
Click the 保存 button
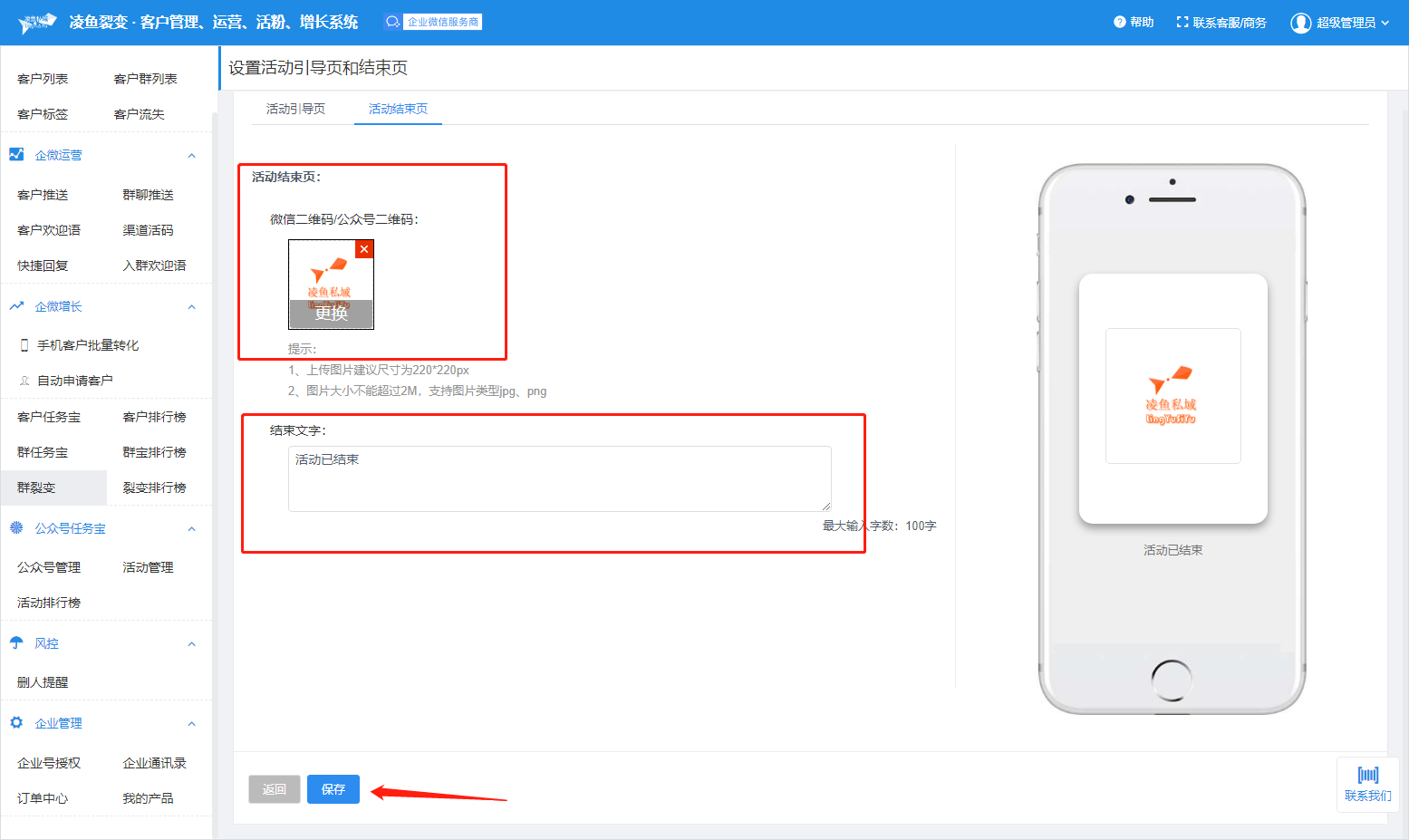point(333,789)
